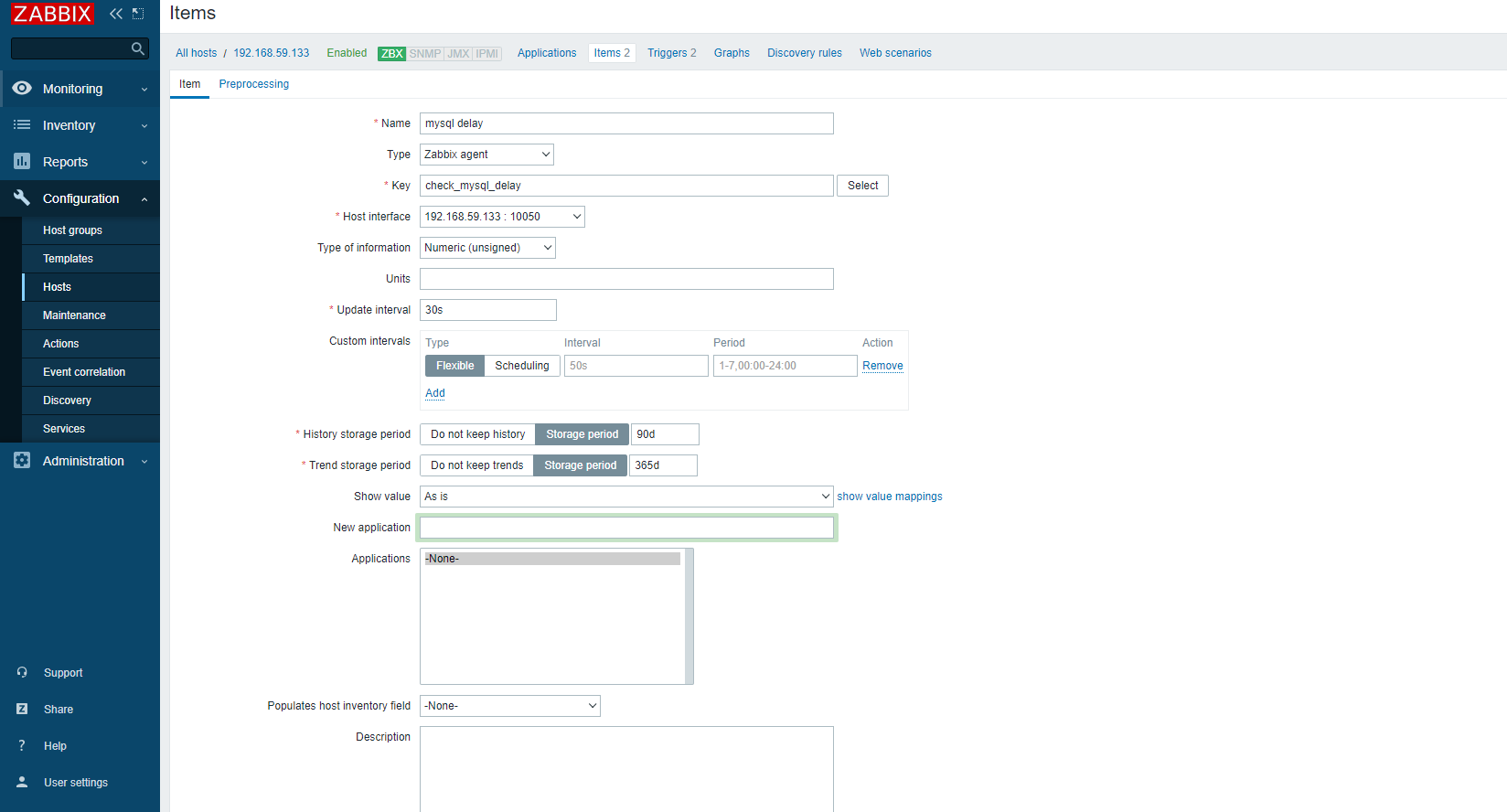The width and height of the screenshot is (1507, 812).
Task: Focus the Key field
Action: click(626, 186)
